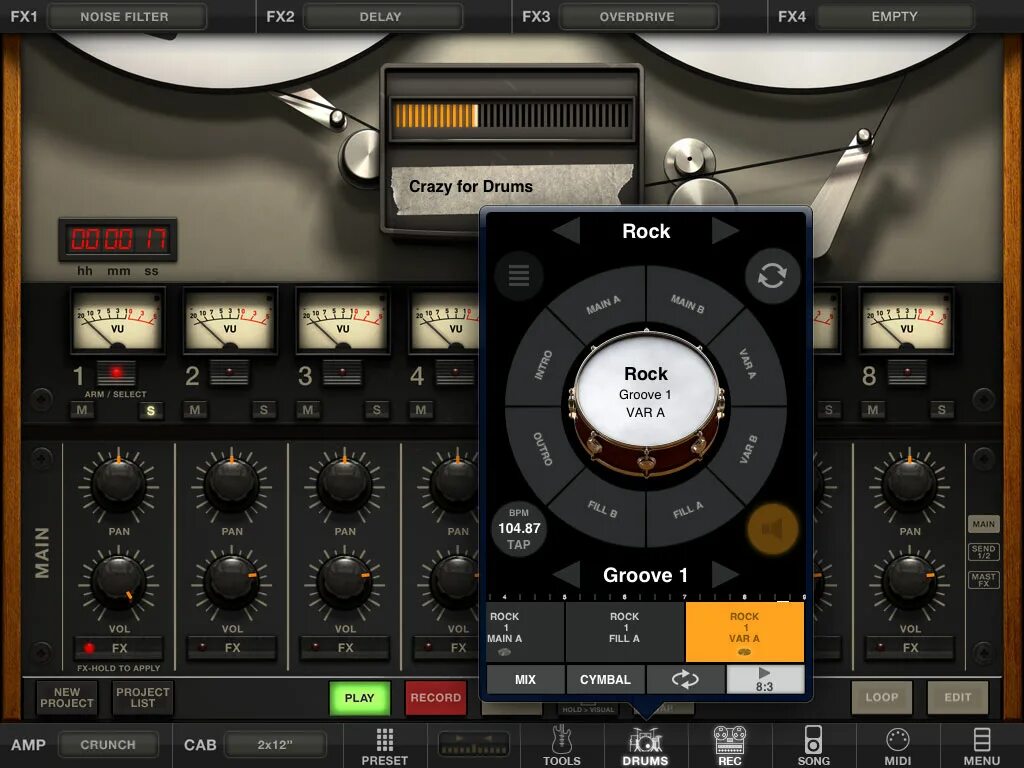This screenshot has width=1024, height=768.
Task: Select the VAR B wheel segment
Action: point(748,450)
